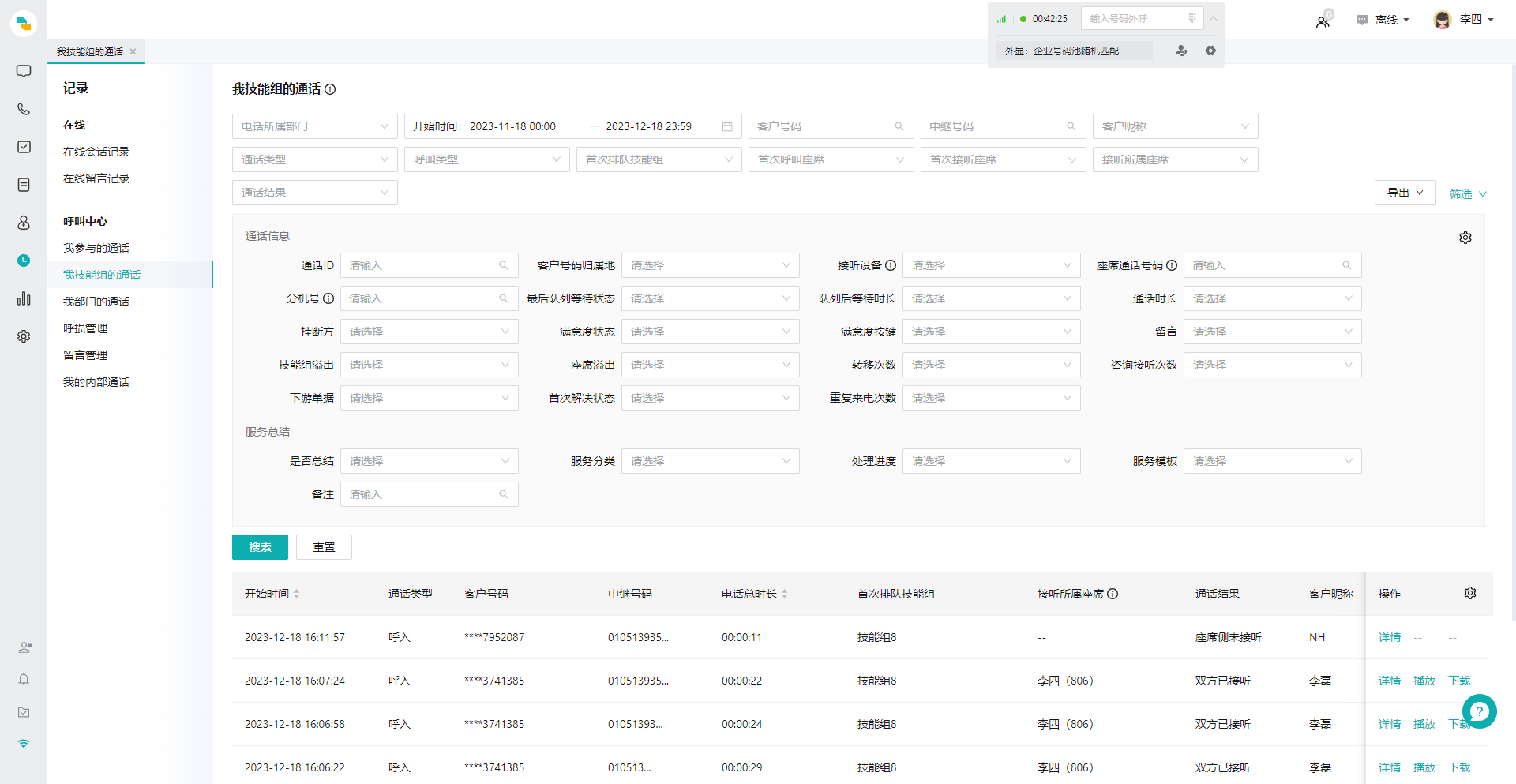This screenshot has height=784, width=1516.
Task: Click the agent user icon in the lower sidebar
Action: (24, 647)
